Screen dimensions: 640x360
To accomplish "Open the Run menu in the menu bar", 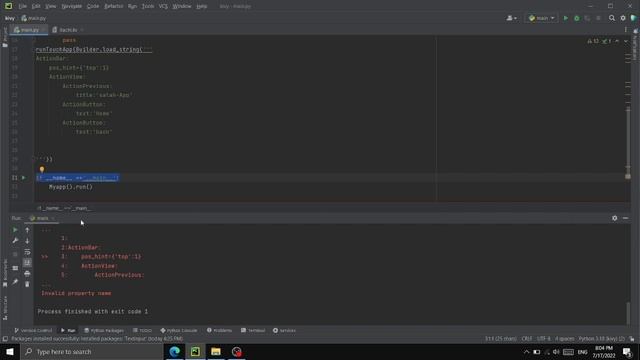I will [x=132, y=6].
